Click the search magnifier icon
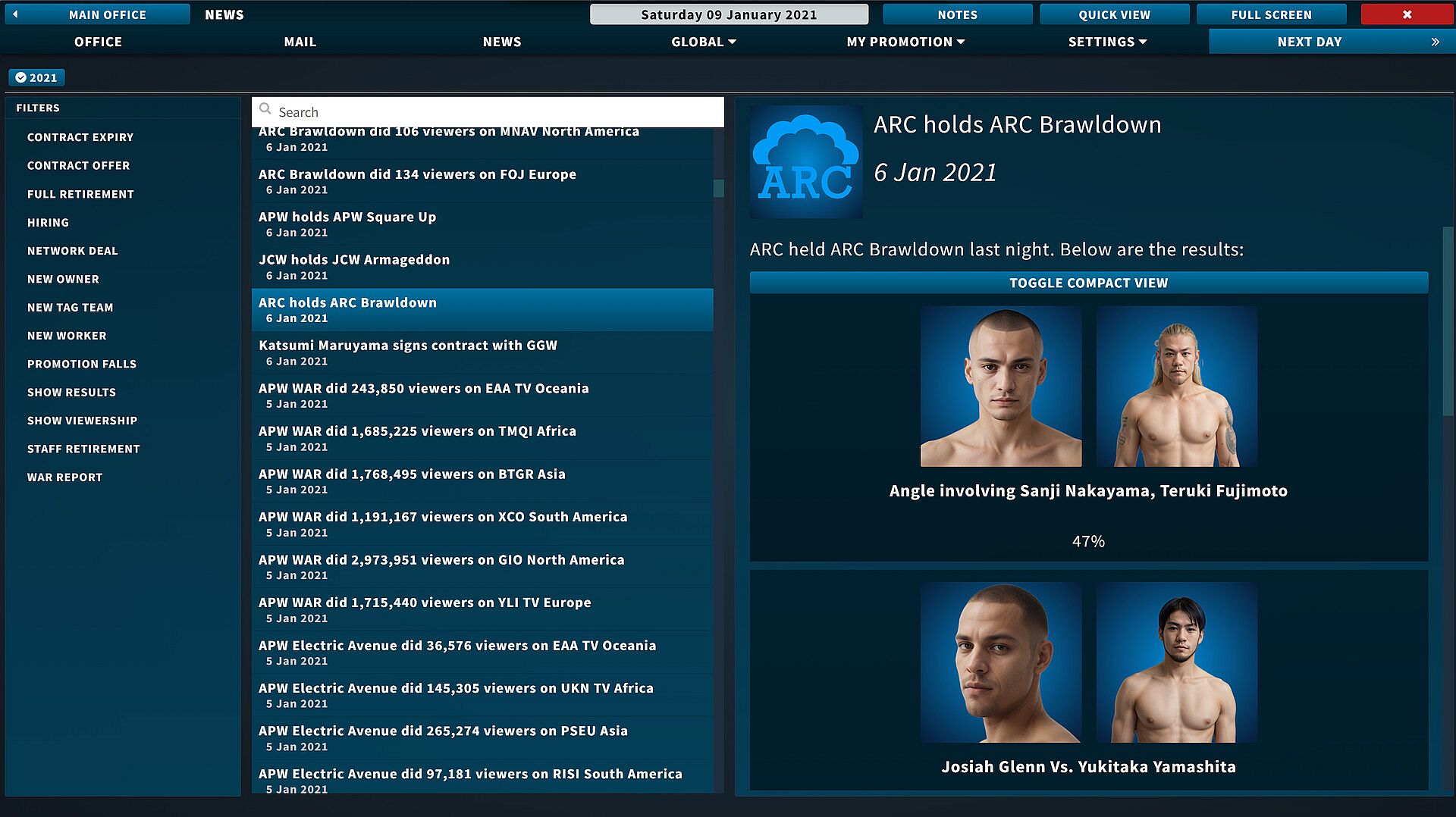This screenshot has width=1456, height=817. point(265,110)
